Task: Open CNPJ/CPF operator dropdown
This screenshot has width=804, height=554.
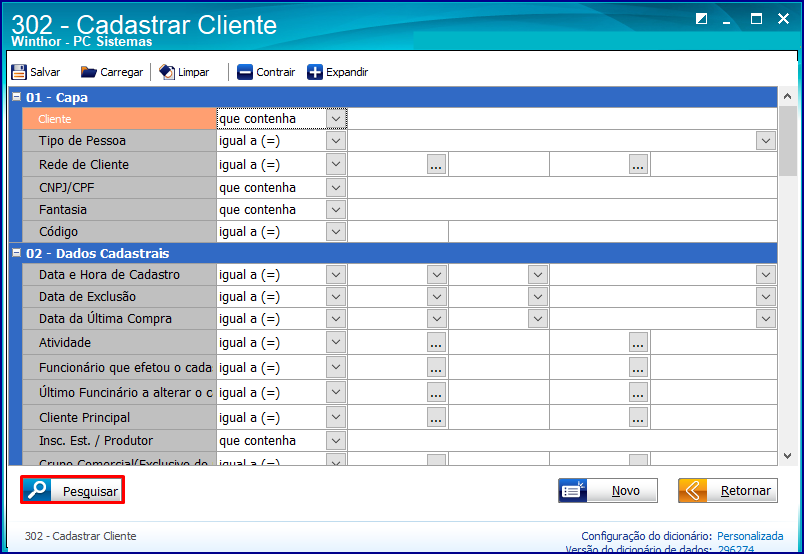Action: (336, 188)
